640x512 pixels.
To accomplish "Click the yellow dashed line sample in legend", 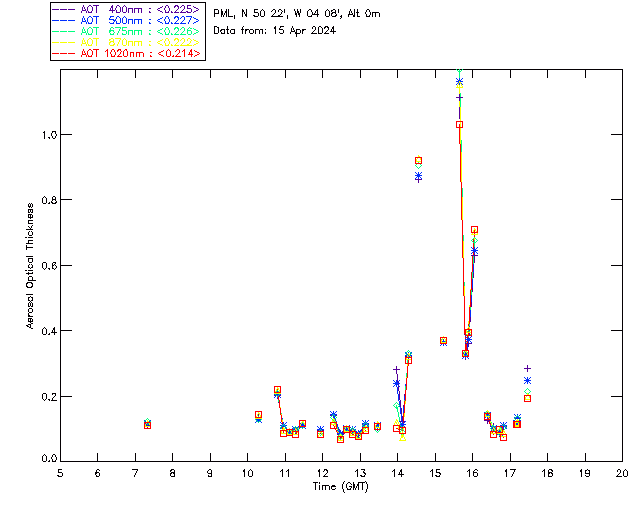I will pyautogui.click(x=64, y=42).
